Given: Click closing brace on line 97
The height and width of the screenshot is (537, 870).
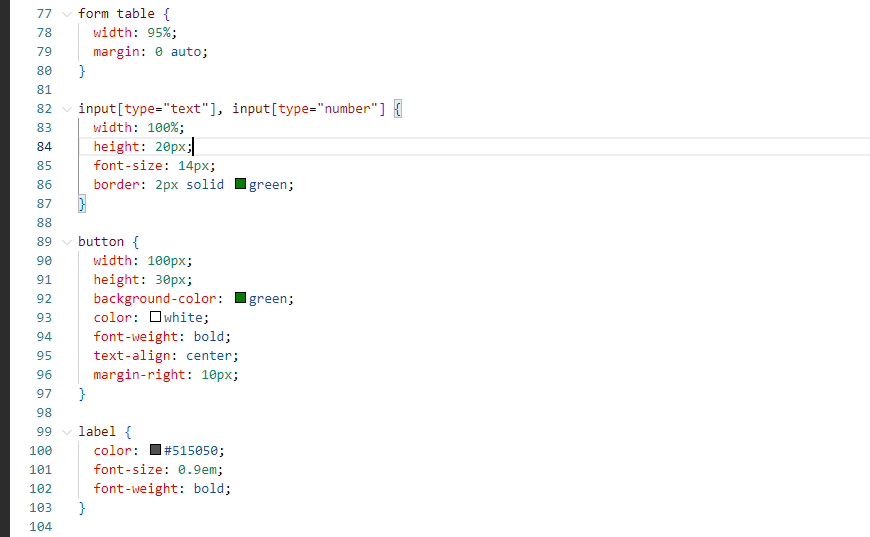Looking at the screenshot, I should (x=82, y=394).
